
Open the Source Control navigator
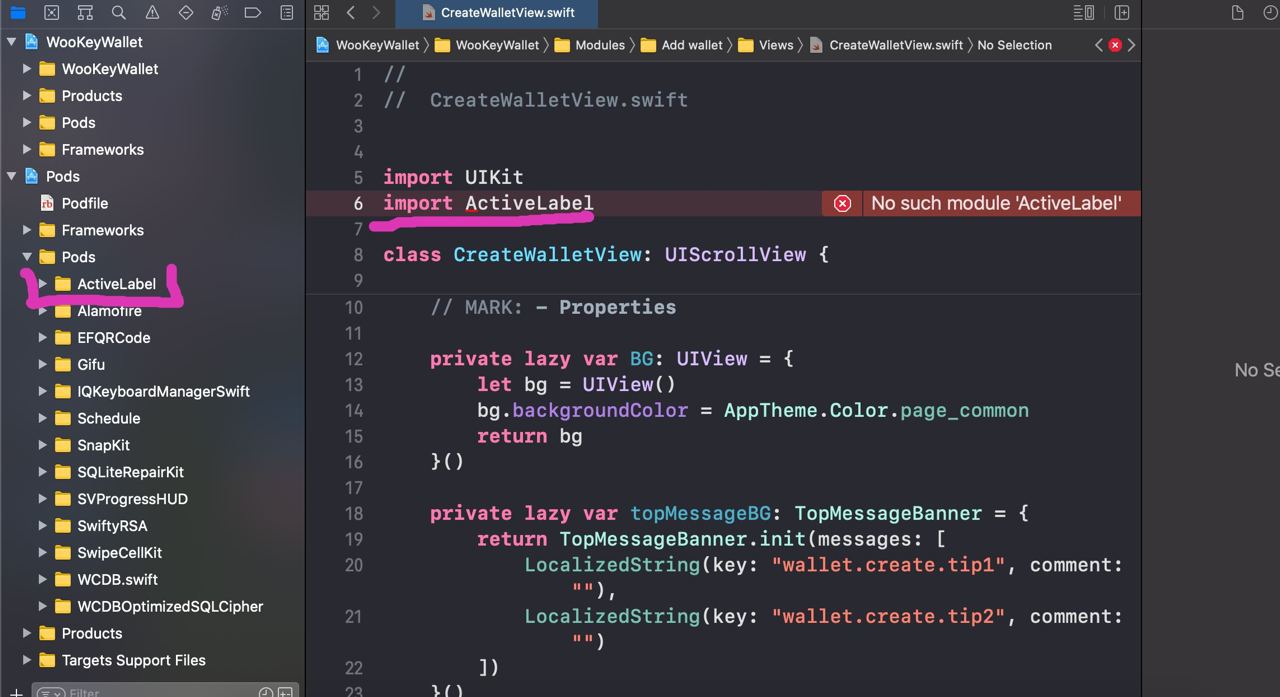click(x=51, y=13)
